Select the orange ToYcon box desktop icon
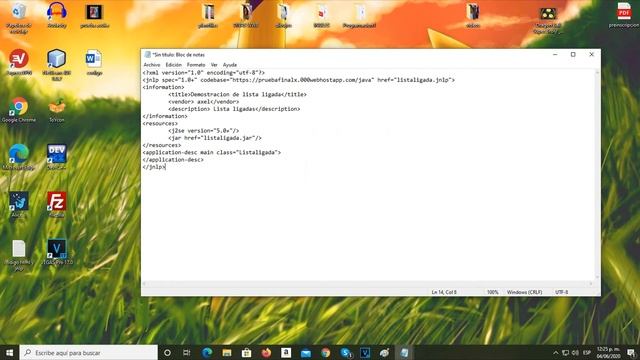640x360 pixels. tap(57, 107)
